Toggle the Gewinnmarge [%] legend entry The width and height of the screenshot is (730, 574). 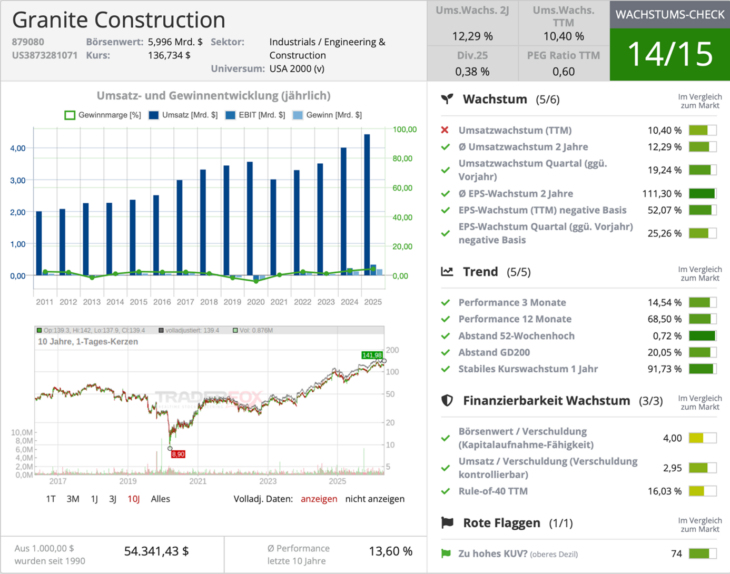(x=103, y=115)
